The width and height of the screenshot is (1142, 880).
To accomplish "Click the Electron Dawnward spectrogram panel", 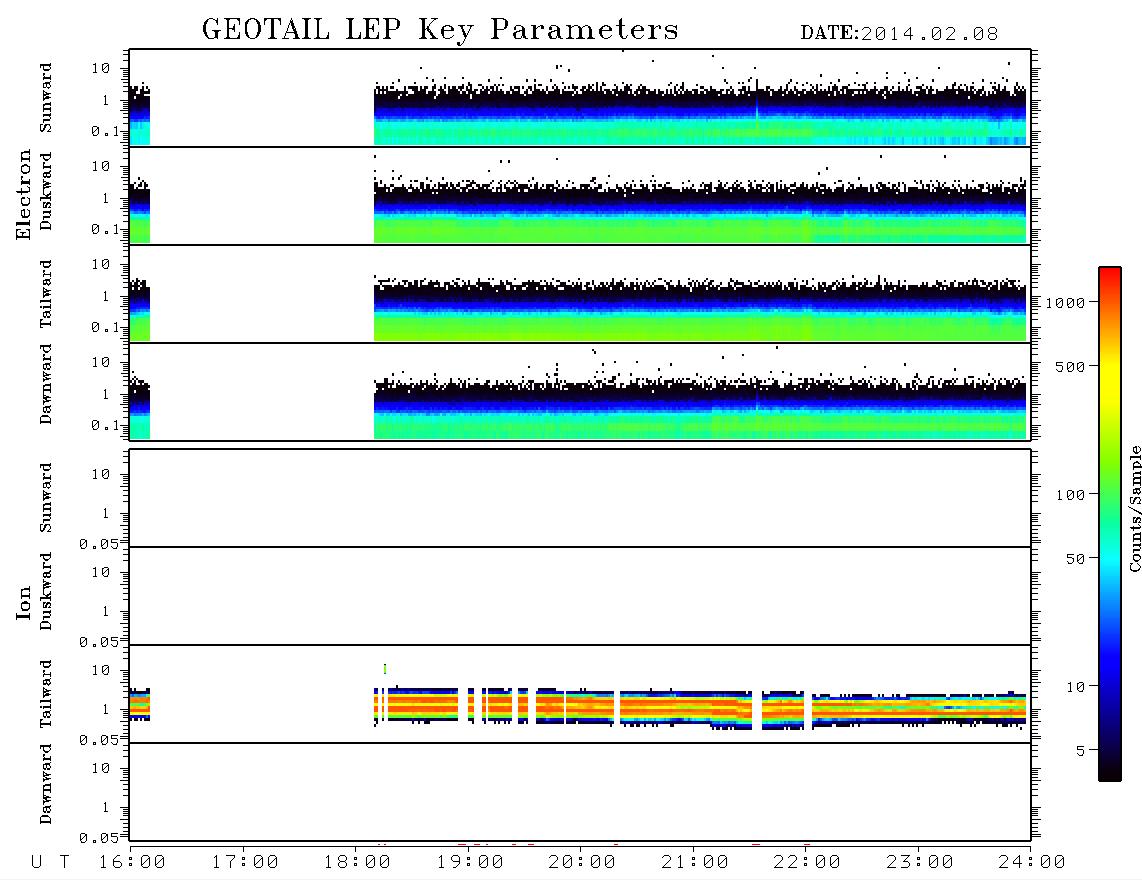I will pyautogui.click(x=580, y=392).
